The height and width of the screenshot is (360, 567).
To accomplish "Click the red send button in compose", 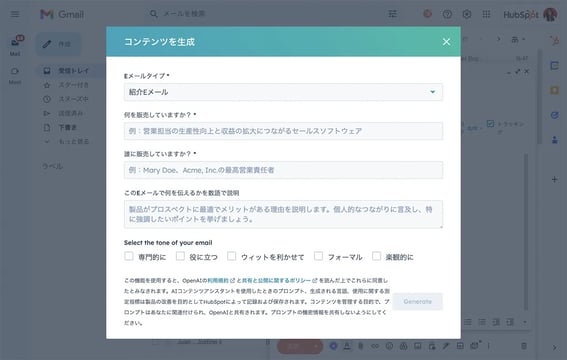I will click(x=294, y=346).
